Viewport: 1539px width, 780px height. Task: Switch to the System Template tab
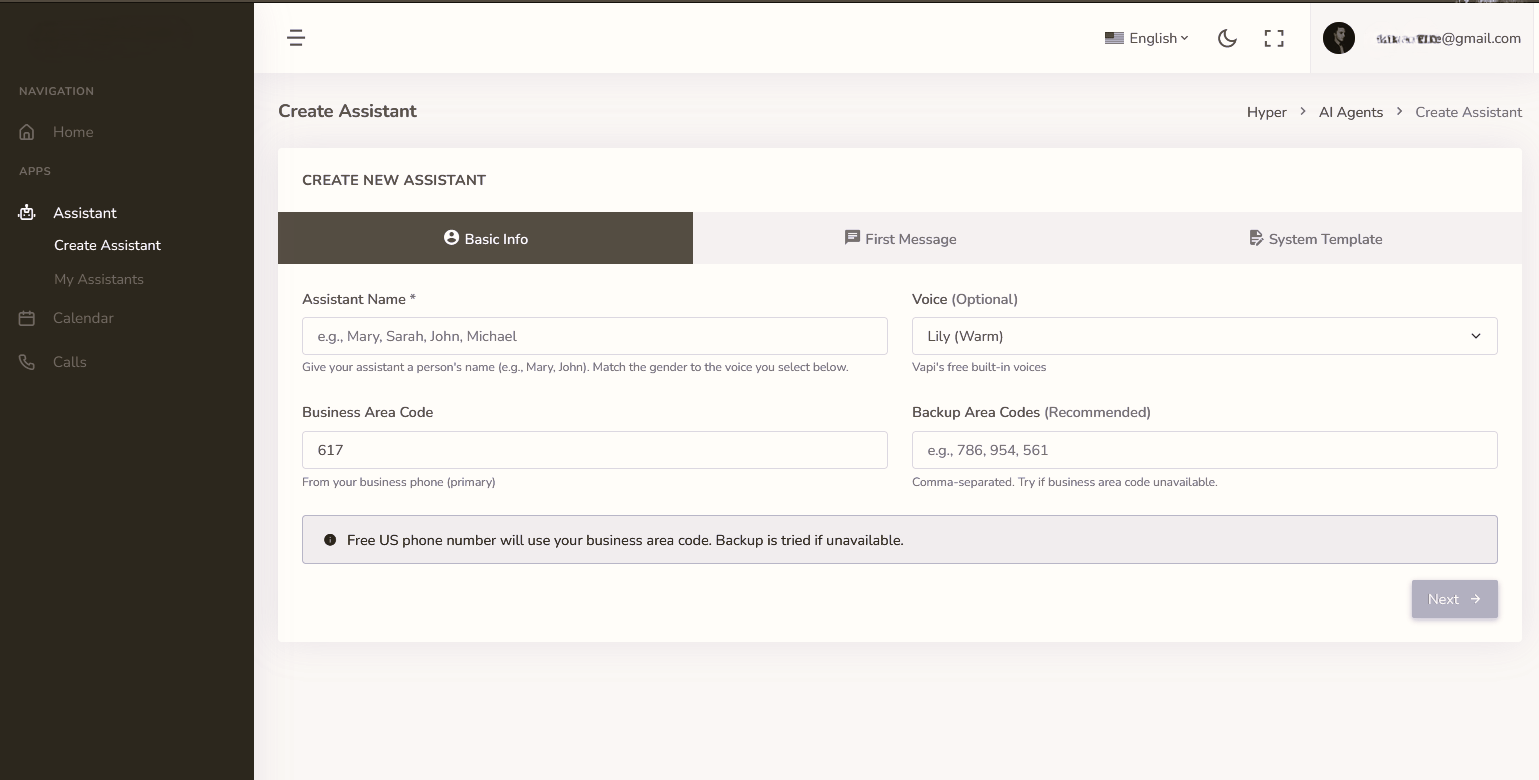[x=1315, y=239]
